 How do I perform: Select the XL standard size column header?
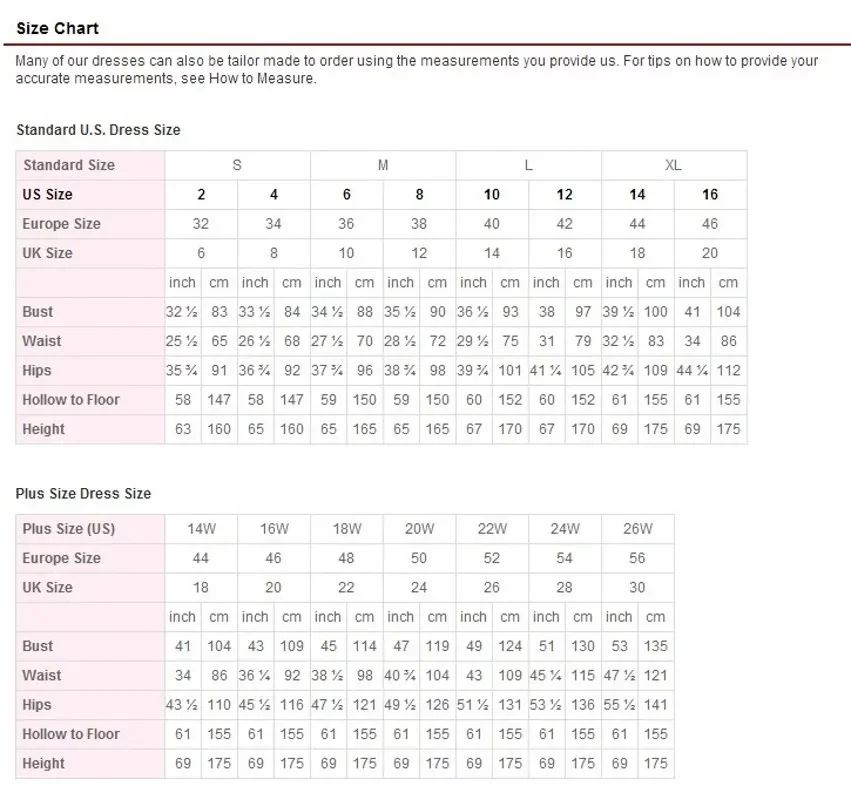pyautogui.click(x=673, y=165)
